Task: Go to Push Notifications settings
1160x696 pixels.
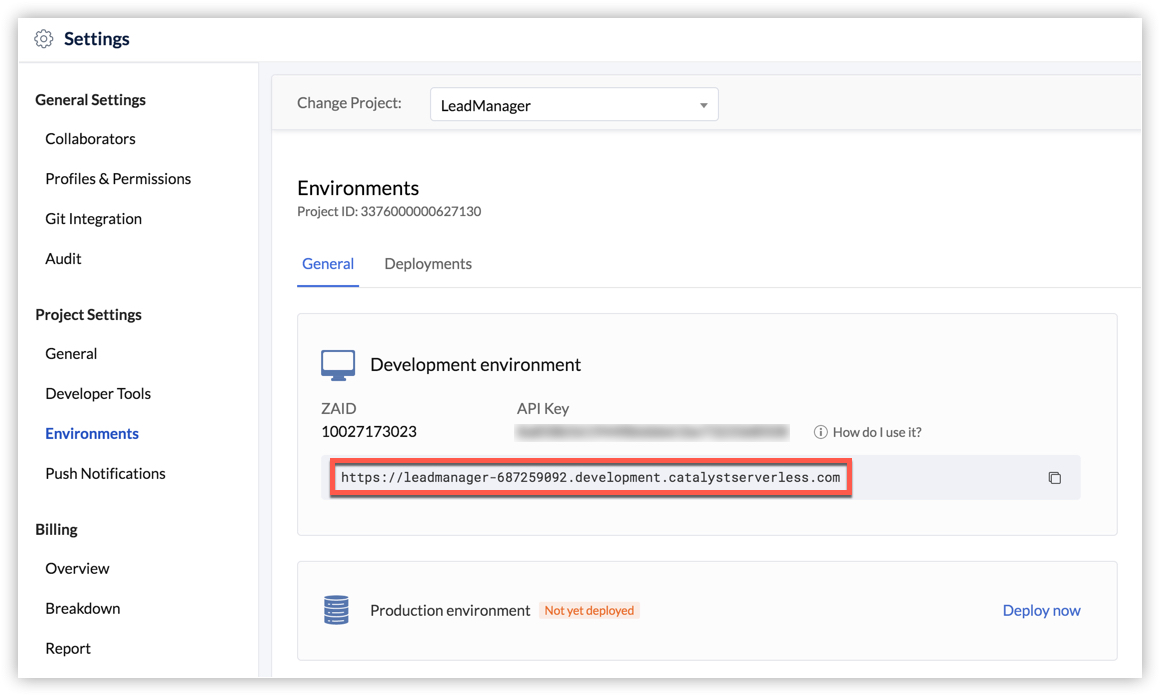Action: click(105, 474)
